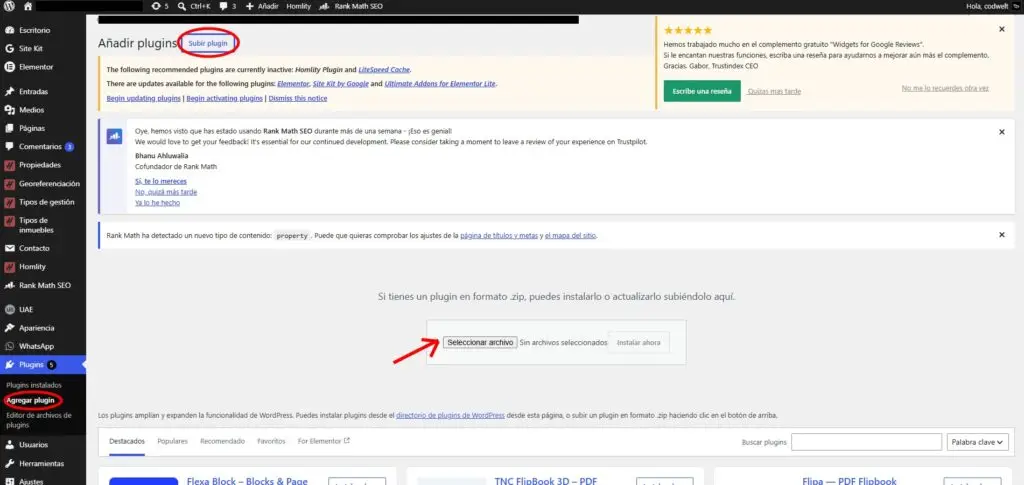1024x485 pixels.
Task: Open Site Kit icon in sidebar
Action: [x=9, y=48]
